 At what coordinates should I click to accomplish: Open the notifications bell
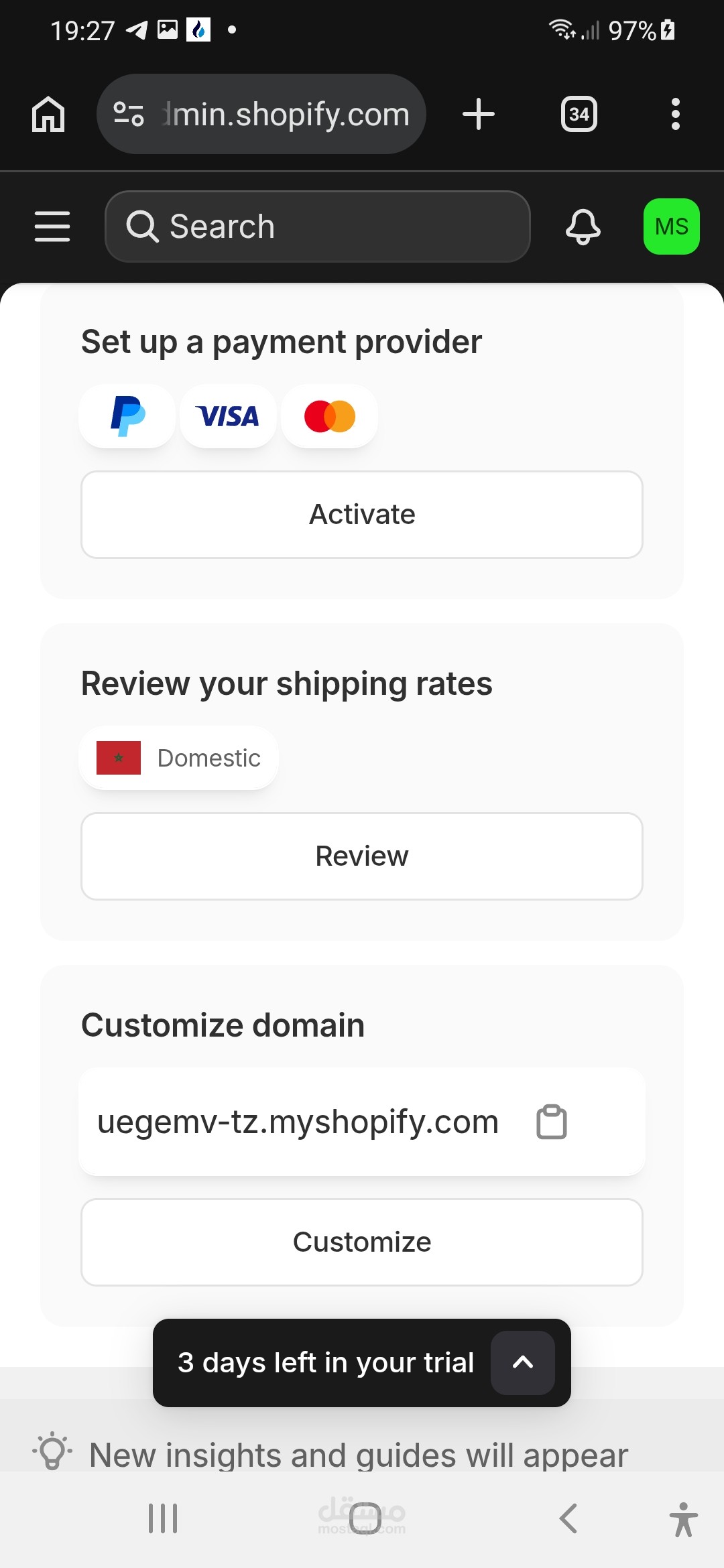pos(583,226)
